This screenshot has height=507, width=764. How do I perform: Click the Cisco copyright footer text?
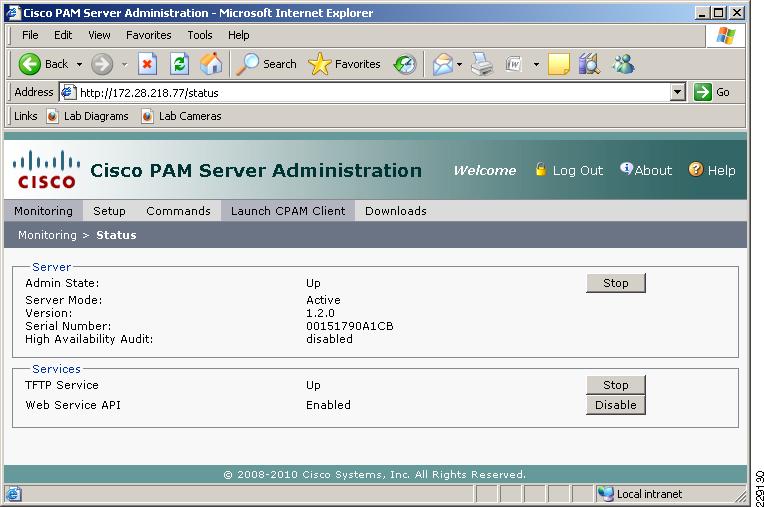coord(375,474)
